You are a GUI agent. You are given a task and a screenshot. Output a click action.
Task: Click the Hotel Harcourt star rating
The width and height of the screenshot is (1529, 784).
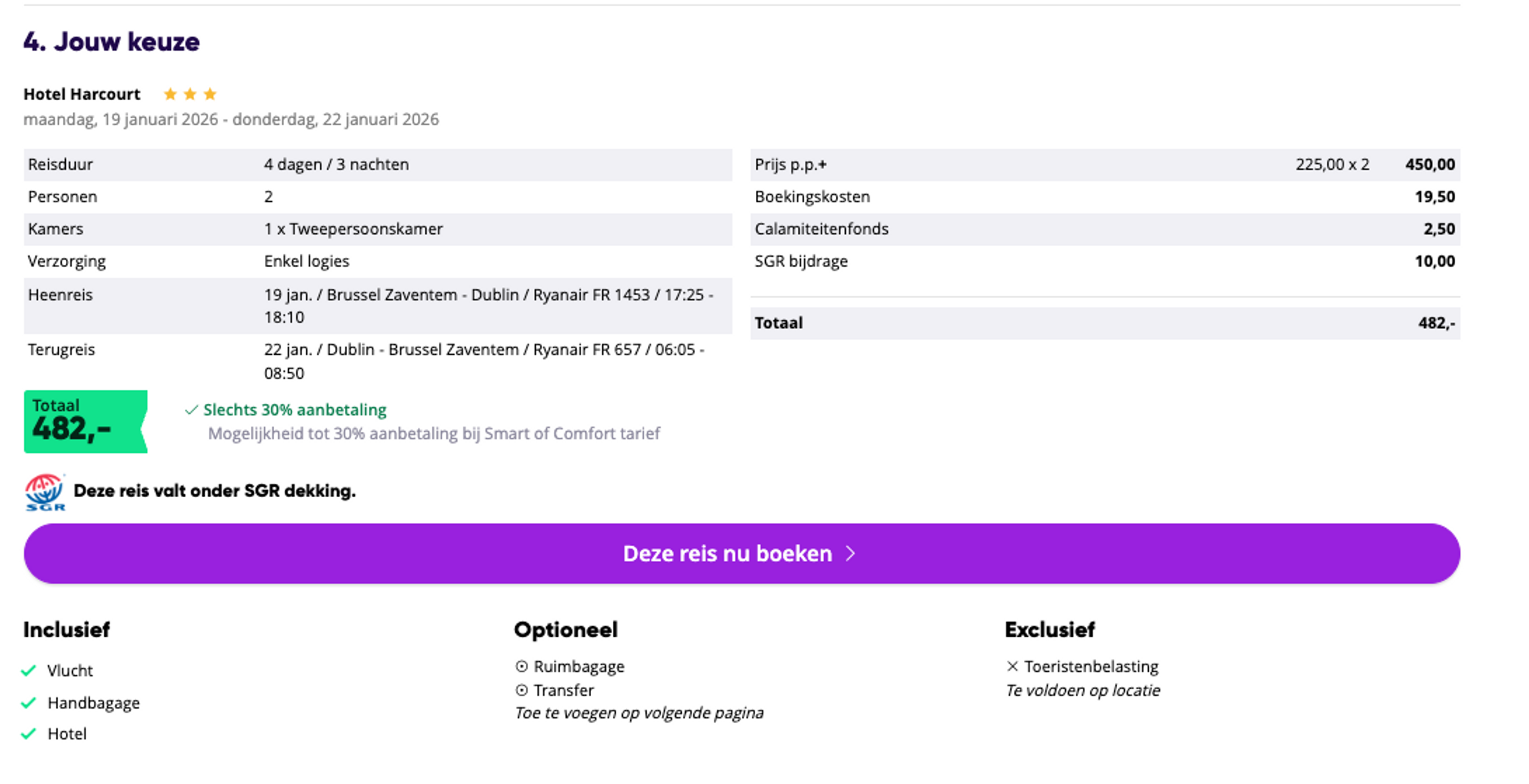click(x=190, y=94)
